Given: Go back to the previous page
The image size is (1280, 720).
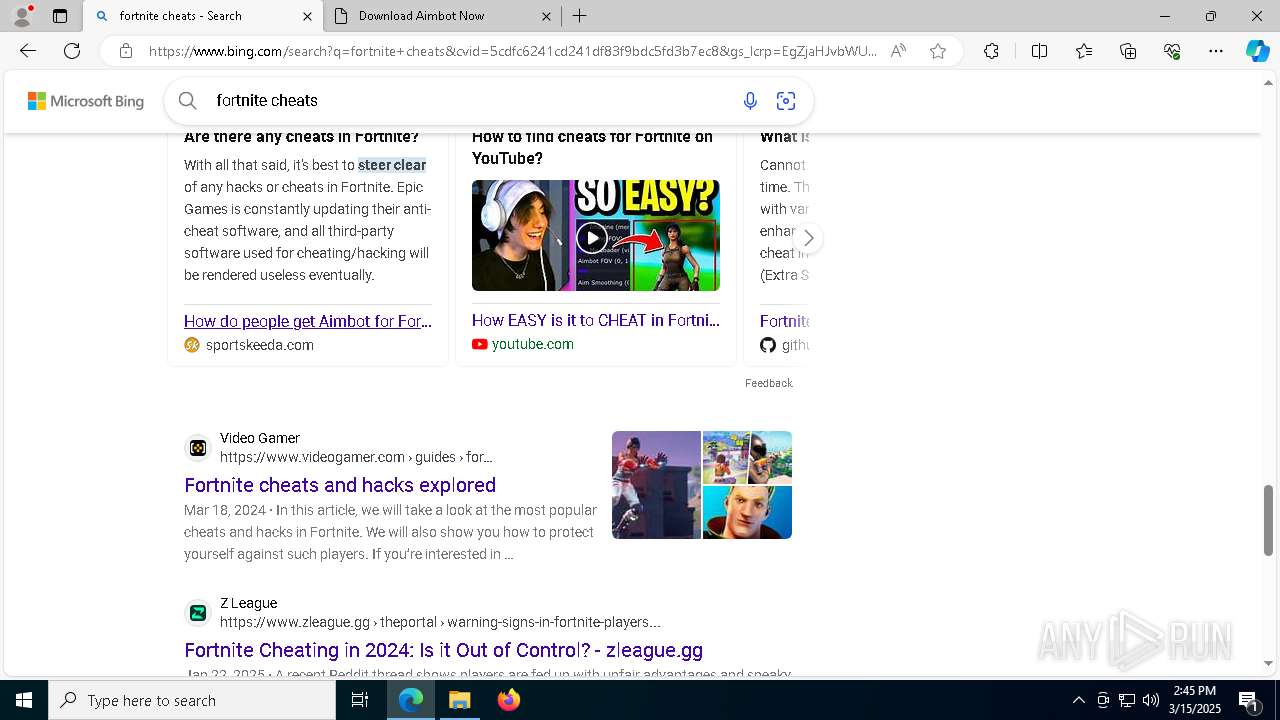Looking at the screenshot, I should tap(28, 51).
